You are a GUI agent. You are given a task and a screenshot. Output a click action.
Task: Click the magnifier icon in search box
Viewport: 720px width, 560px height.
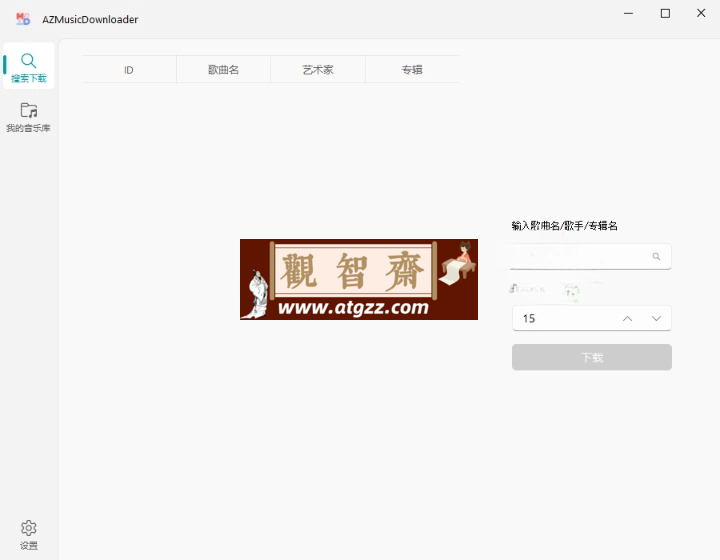point(656,256)
